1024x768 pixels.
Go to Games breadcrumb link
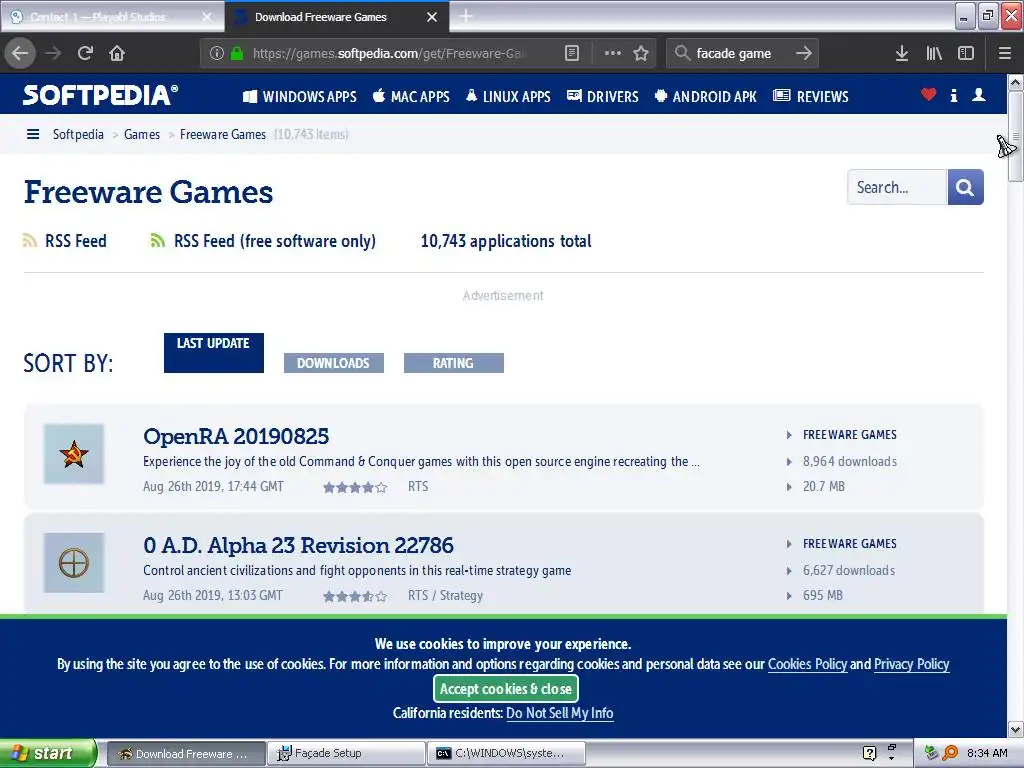(x=142, y=135)
